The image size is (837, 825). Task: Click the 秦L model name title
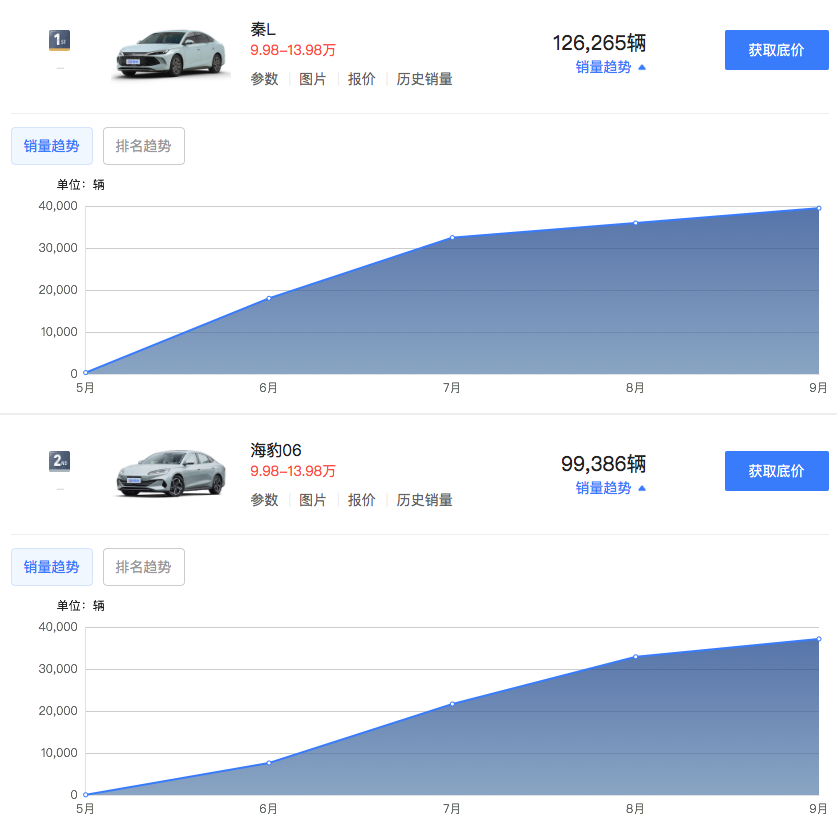pos(263,29)
